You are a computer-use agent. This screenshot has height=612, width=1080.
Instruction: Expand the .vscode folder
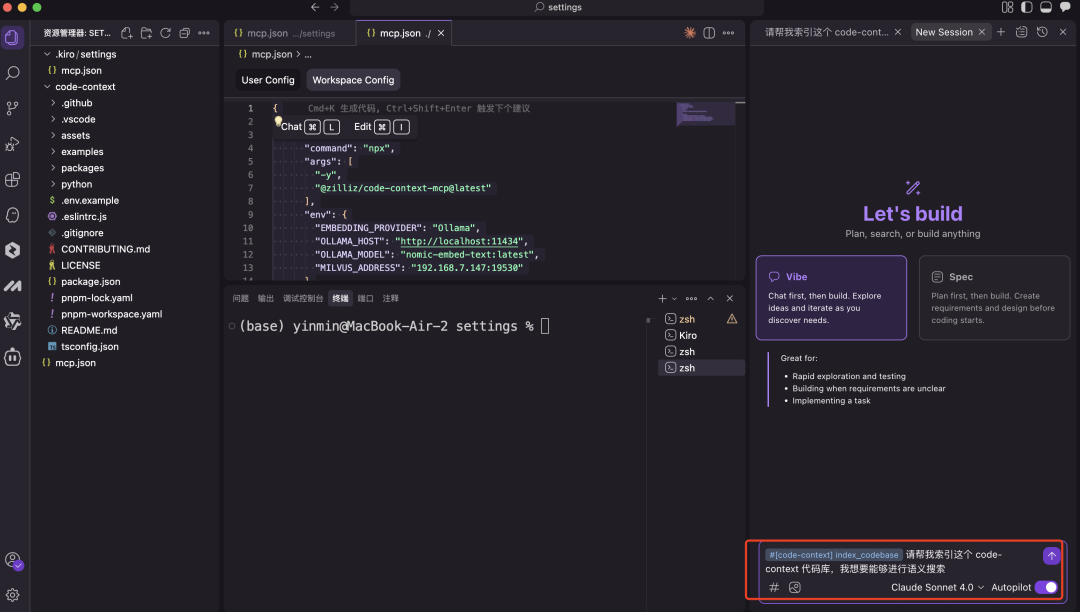(53, 119)
